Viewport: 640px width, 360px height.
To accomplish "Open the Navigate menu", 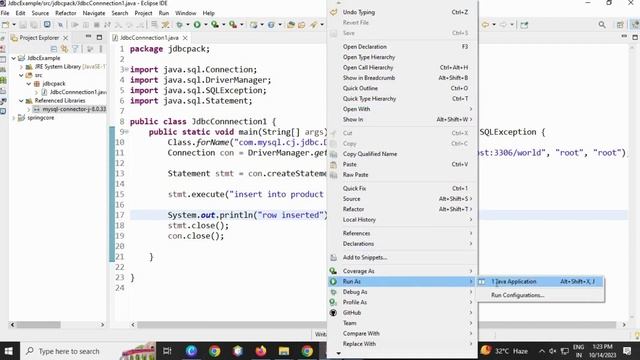I will pyautogui.click(x=94, y=13).
